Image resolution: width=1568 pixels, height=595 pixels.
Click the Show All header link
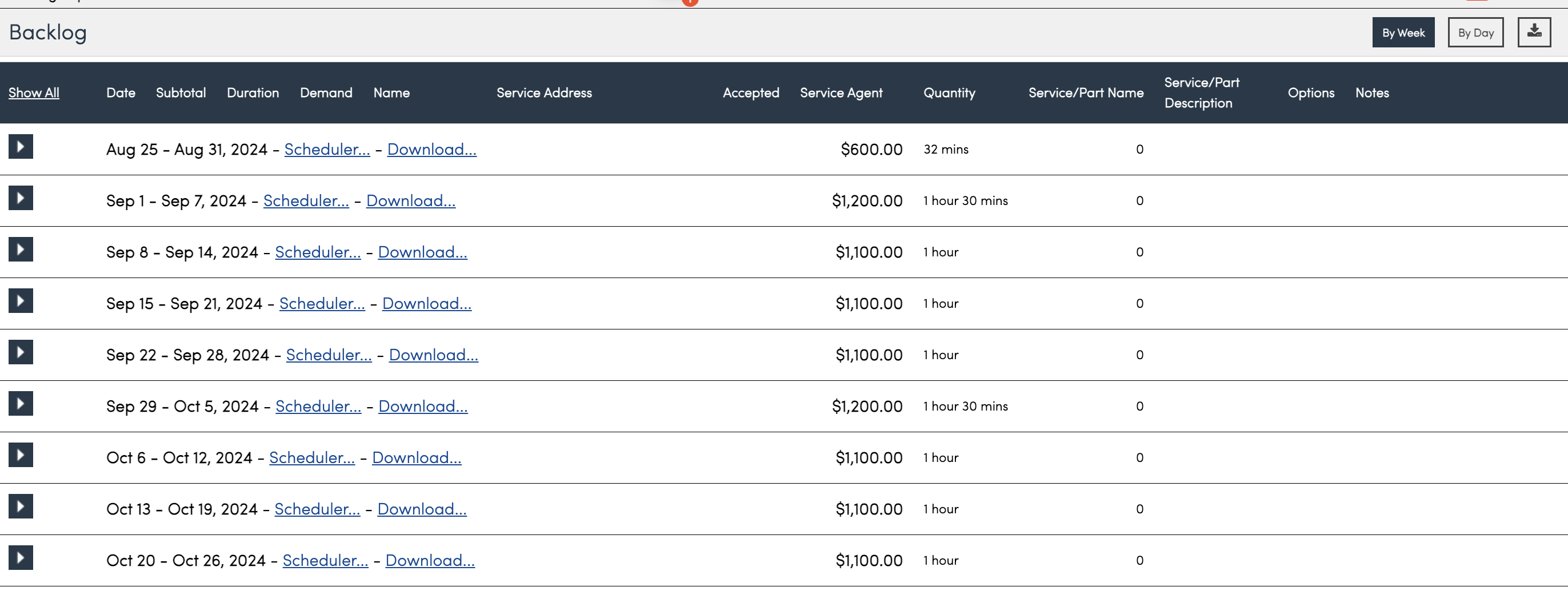click(34, 93)
